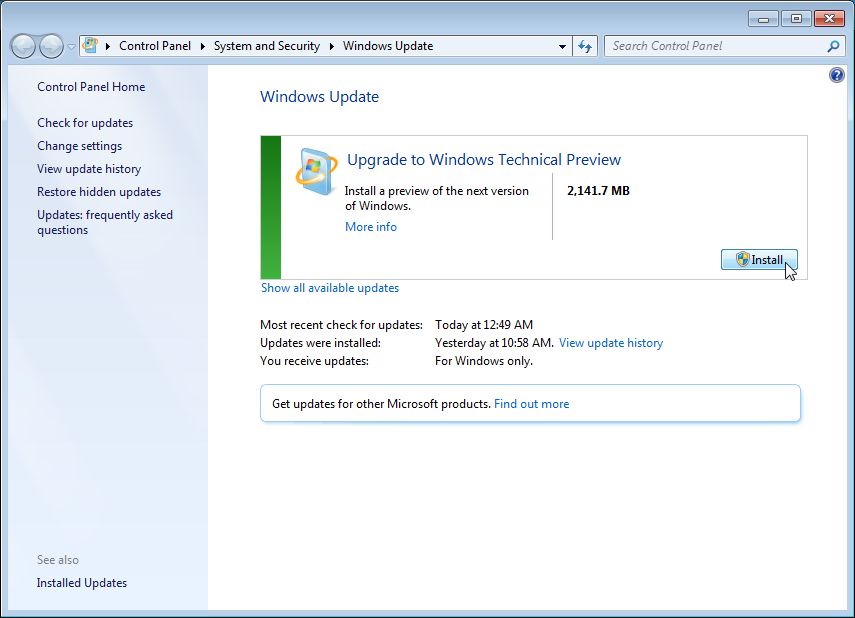Click the Control Panel icon in address bar
The image size is (855, 618).
tap(91, 46)
